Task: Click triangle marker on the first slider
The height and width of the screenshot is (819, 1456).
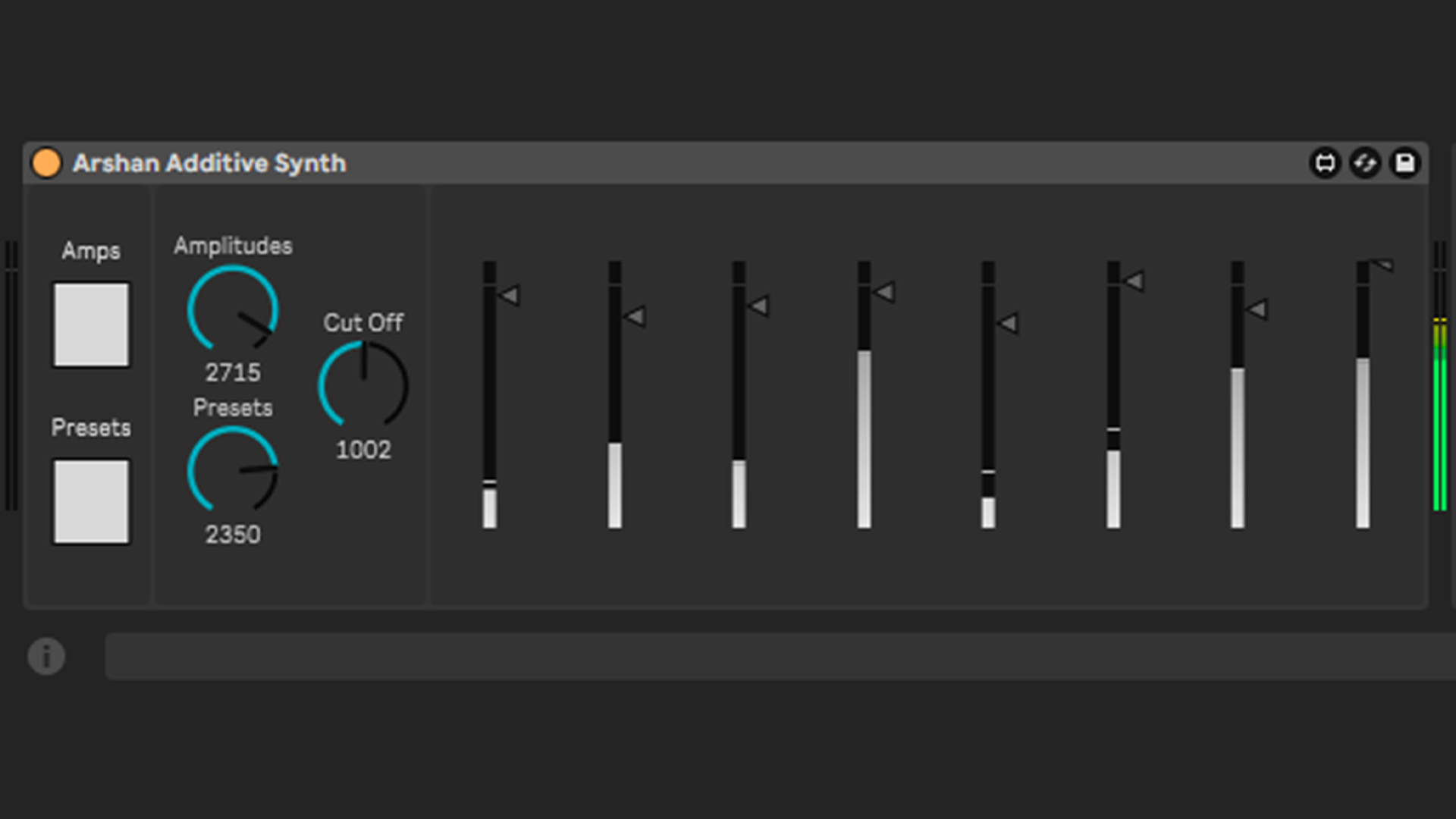Action: (510, 295)
